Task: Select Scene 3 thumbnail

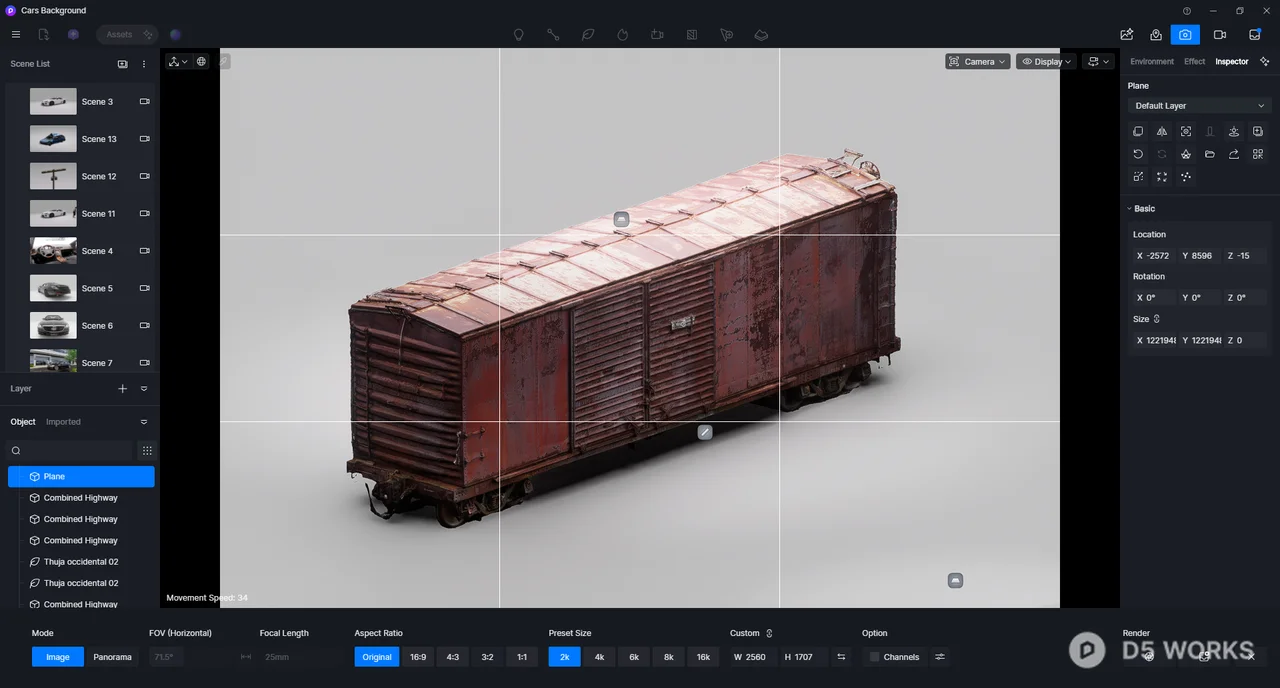Action: (x=53, y=101)
